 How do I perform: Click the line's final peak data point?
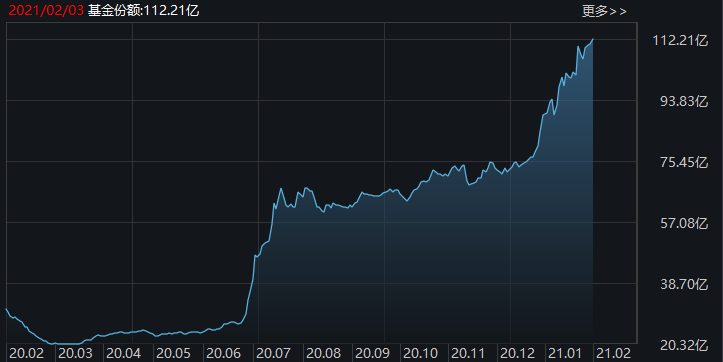coord(593,40)
